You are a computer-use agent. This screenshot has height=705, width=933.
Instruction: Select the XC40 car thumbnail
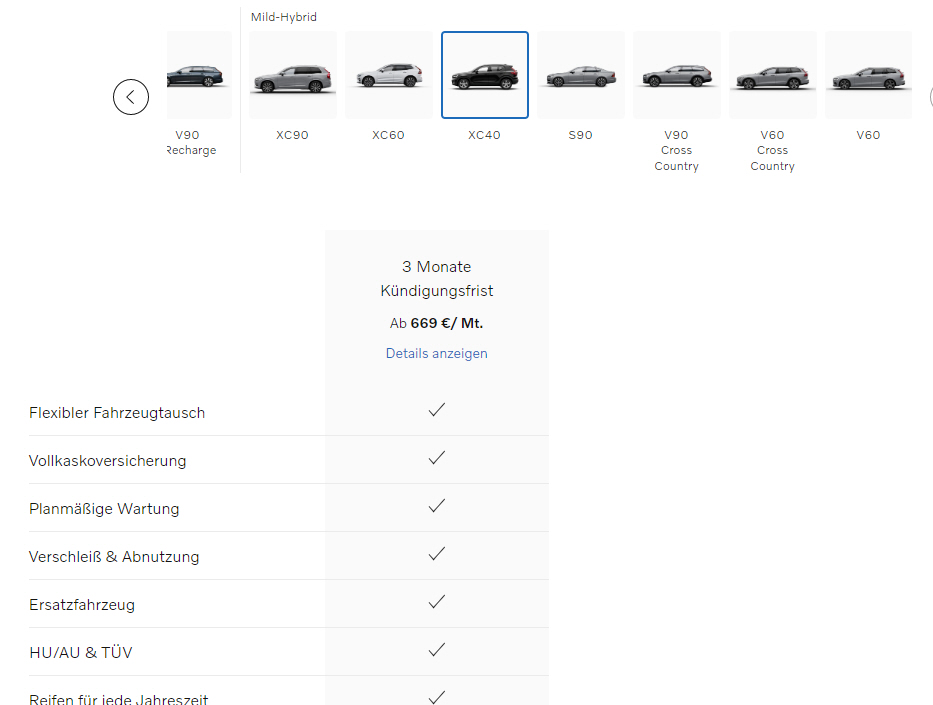tap(485, 75)
